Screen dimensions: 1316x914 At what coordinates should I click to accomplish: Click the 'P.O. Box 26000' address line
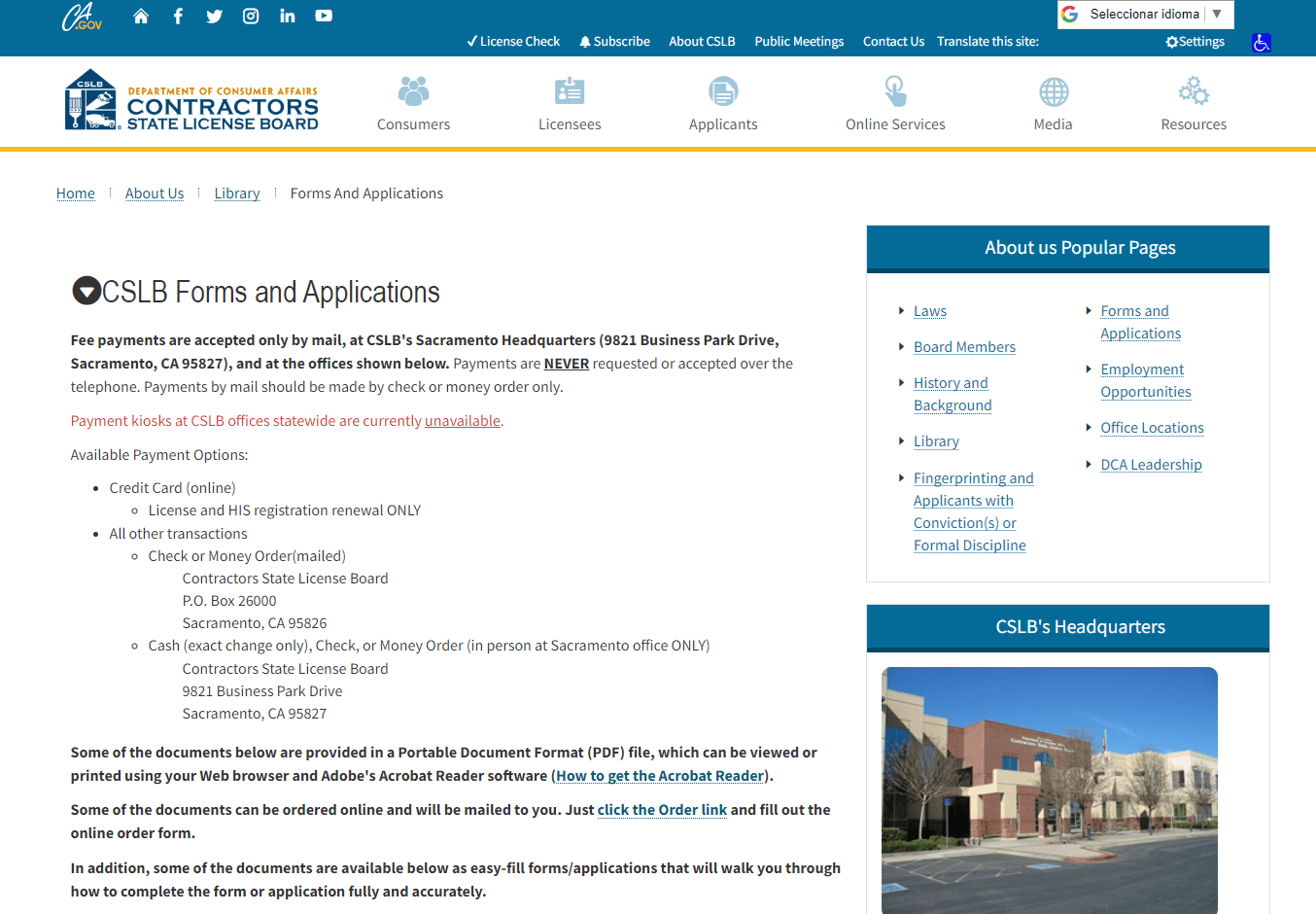tap(229, 601)
